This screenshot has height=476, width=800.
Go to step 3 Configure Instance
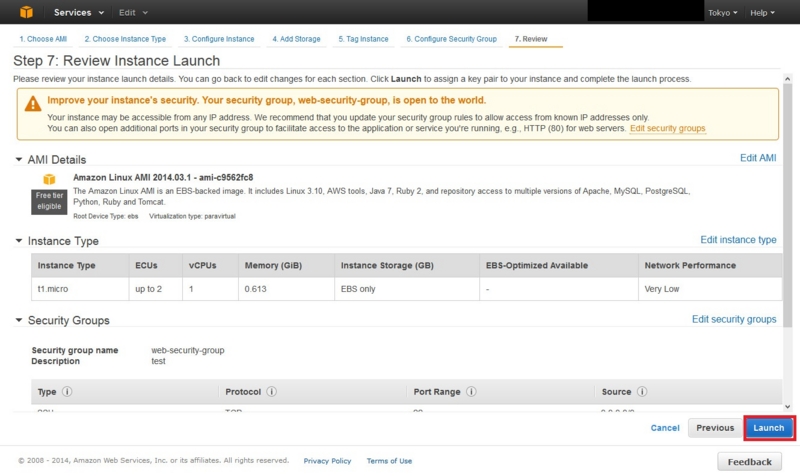point(219,39)
